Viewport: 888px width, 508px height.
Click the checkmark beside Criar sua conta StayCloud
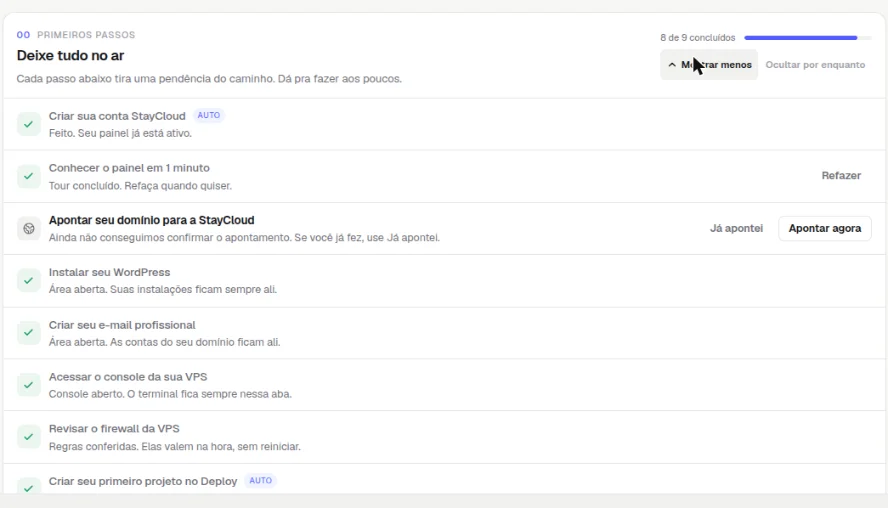[x=28, y=124]
